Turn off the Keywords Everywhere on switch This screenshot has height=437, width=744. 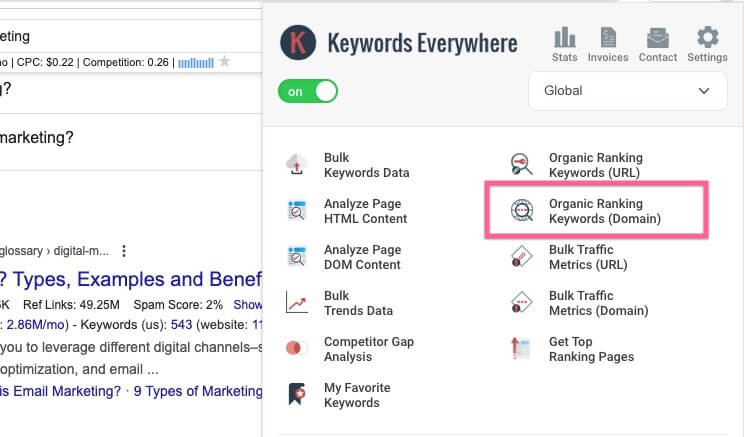[x=308, y=92]
